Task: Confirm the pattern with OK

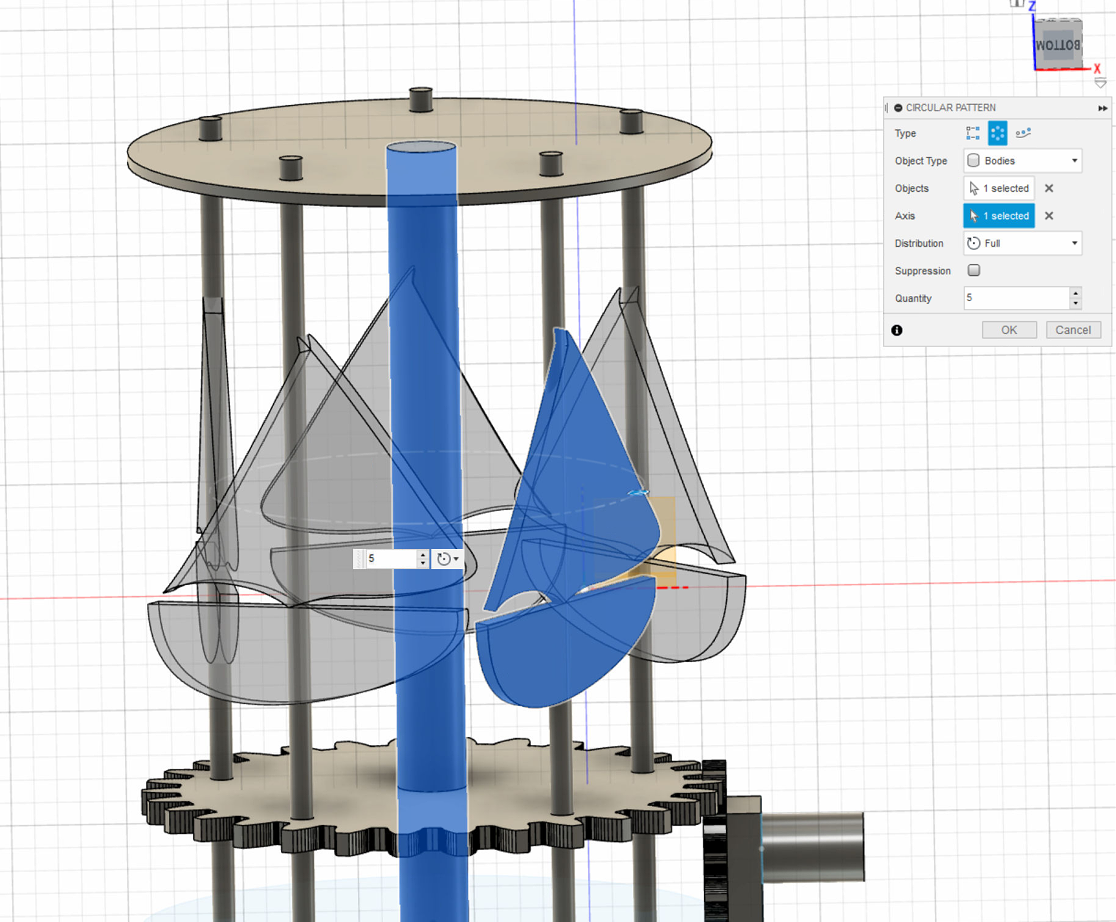Action: click(1009, 330)
